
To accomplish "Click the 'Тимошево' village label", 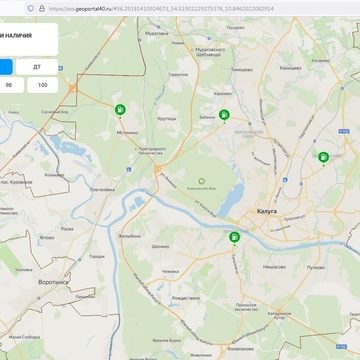I will pyautogui.click(x=242, y=69).
